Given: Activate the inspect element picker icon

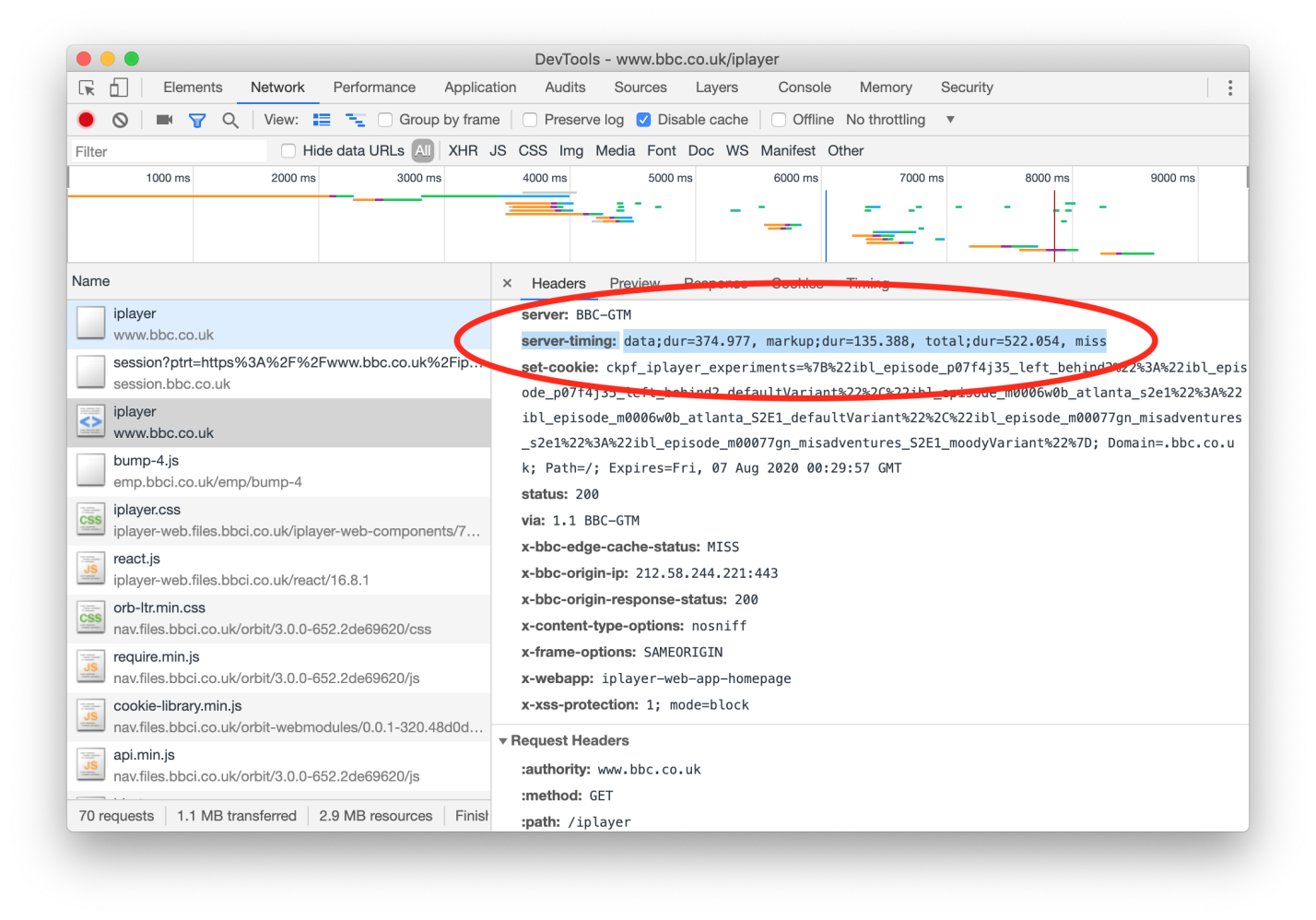Looking at the screenshot, I should point(87,88).
